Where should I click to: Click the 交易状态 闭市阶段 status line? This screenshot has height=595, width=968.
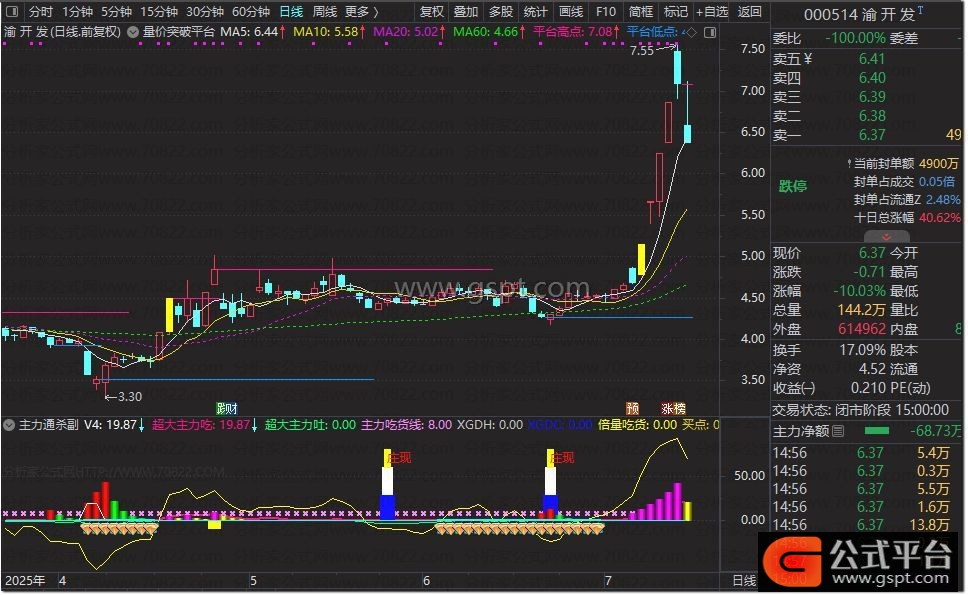click(860, 410)
